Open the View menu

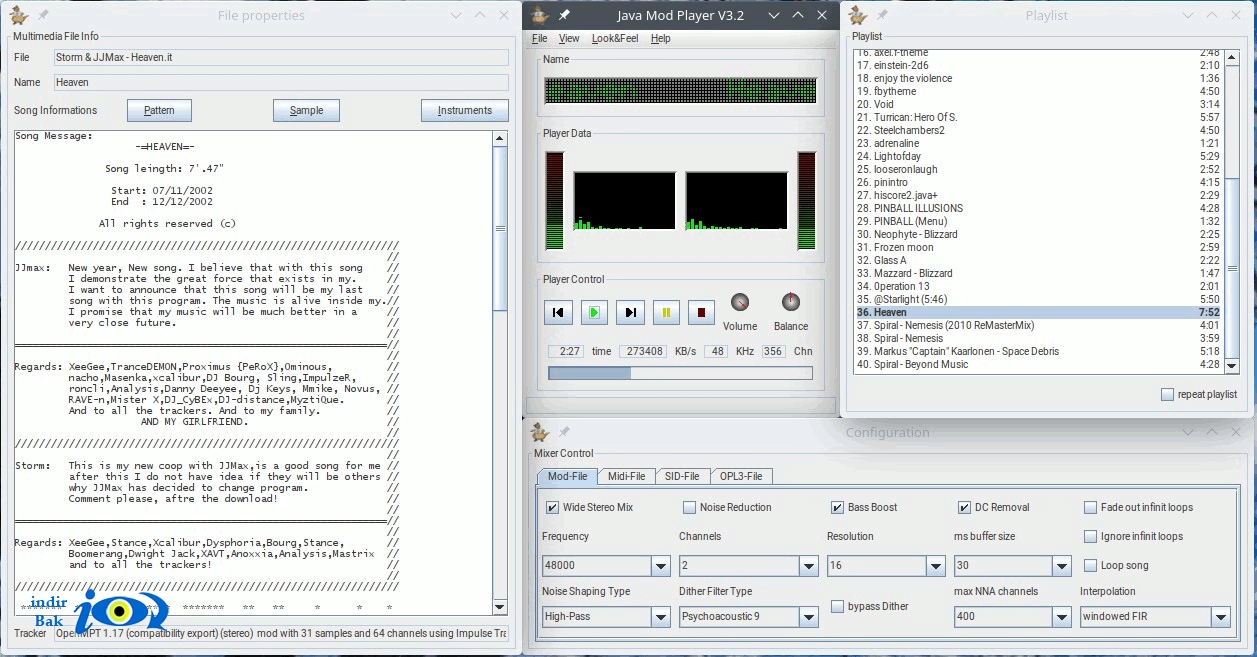(569, 38)
